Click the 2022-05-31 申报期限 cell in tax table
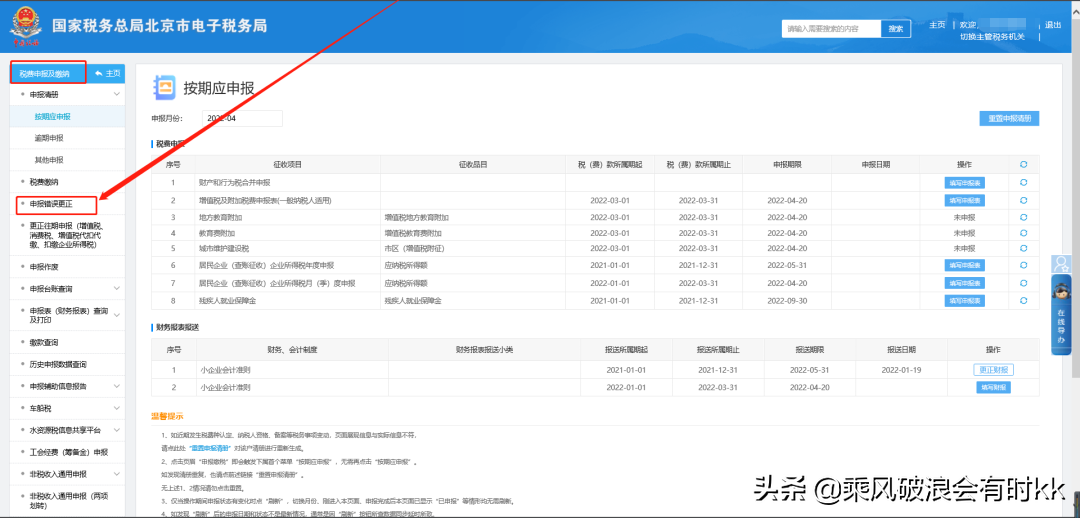Viewport: 1080px width, 518px height. click(787, 265)
